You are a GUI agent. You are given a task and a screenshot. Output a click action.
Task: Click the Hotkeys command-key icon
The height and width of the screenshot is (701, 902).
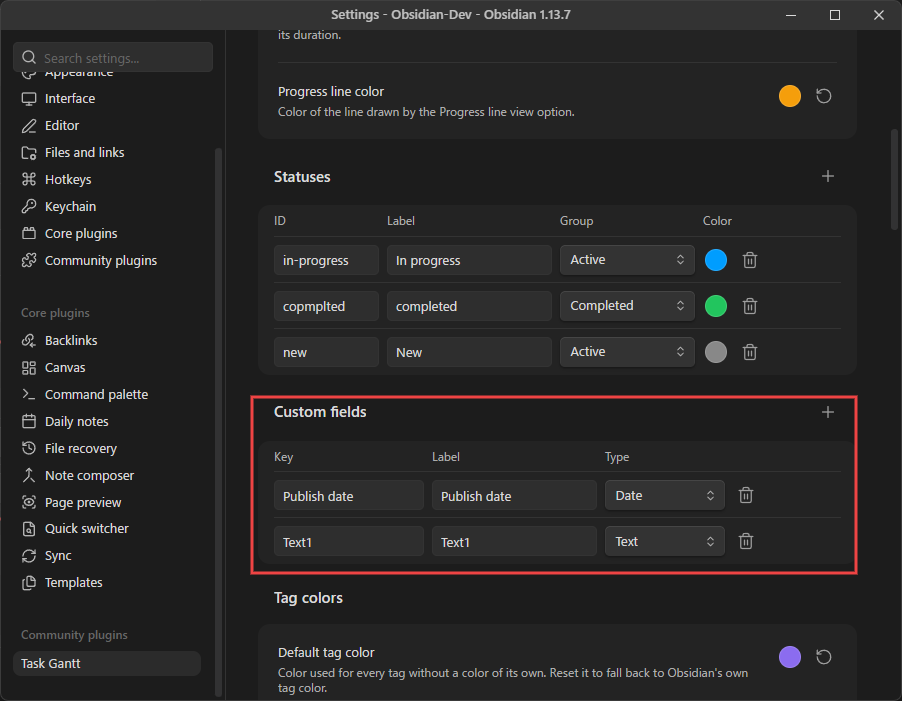(x=29, y=179)
